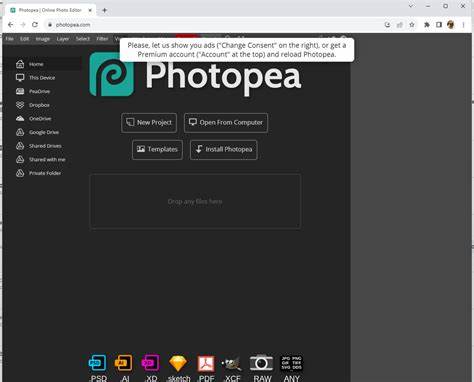Screen dimensions: 474x382
Task: Click the Sketch format icon
Action: 178,363
